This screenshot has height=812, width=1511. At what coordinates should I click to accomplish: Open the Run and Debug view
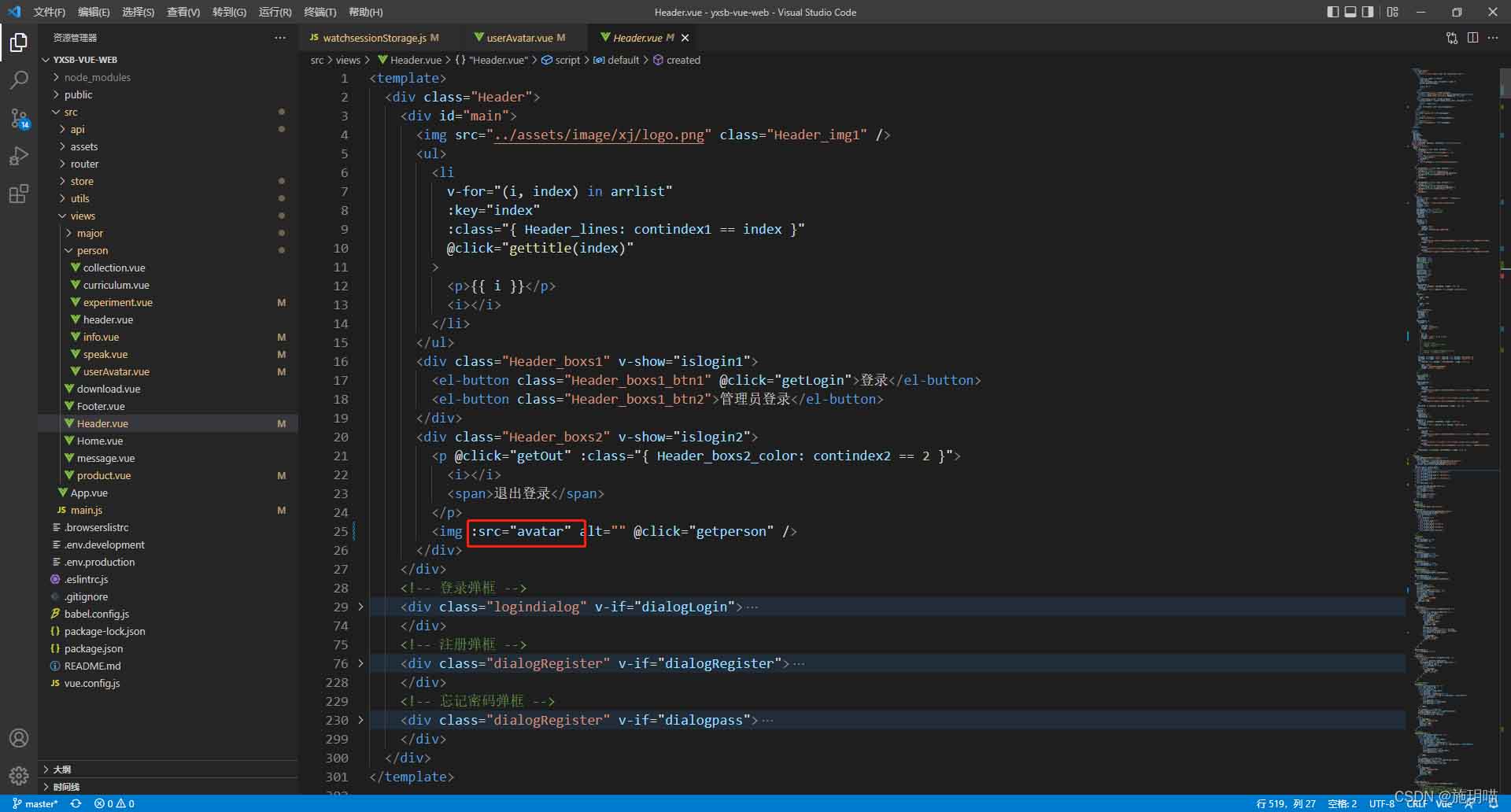[19, 156]
